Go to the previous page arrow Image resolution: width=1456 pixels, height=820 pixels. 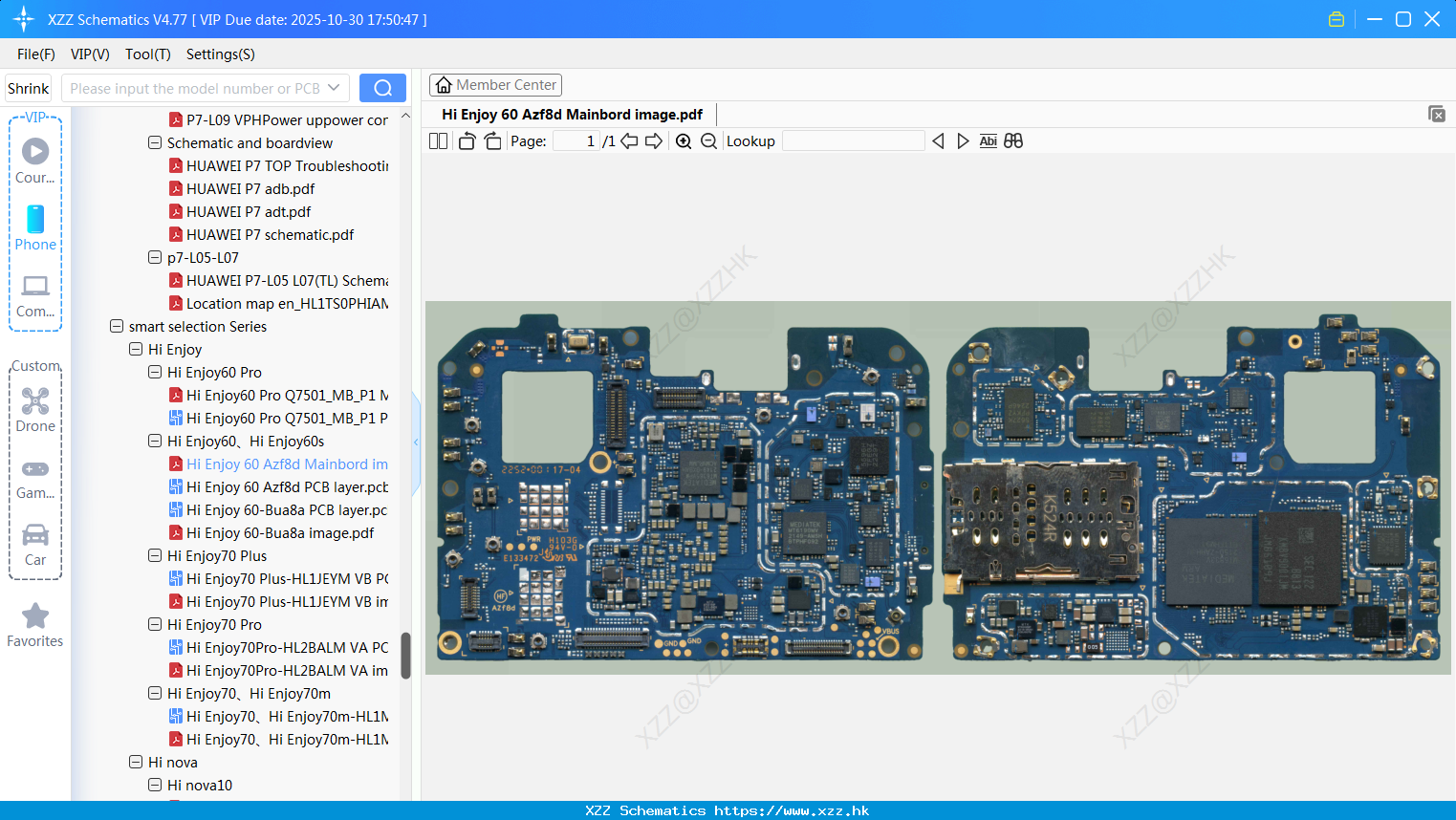tap(629, 141)
